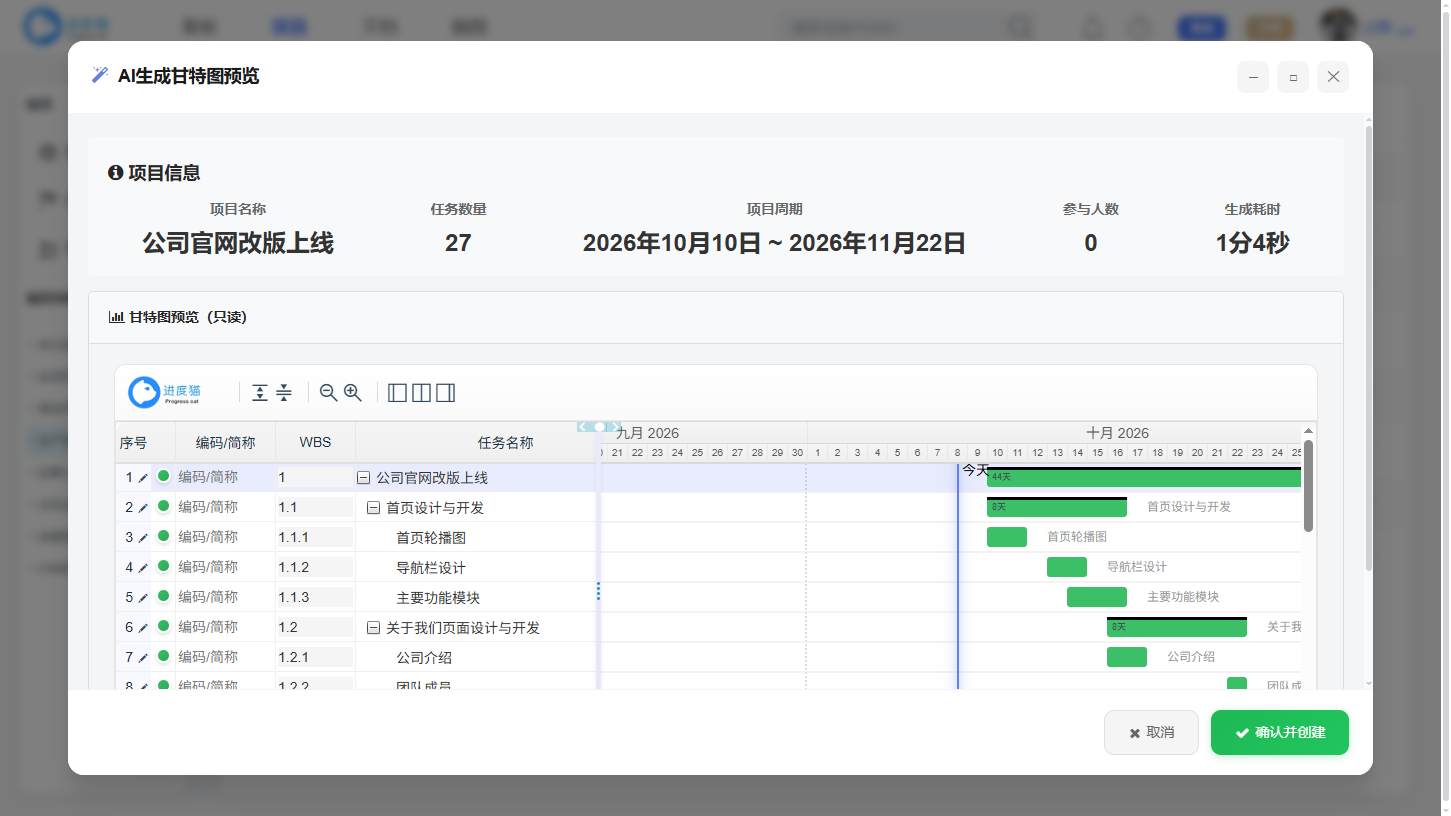Click the left arrow of the column splitter
This screenshot has height=816, width=1451.
(x=583, y=427)
